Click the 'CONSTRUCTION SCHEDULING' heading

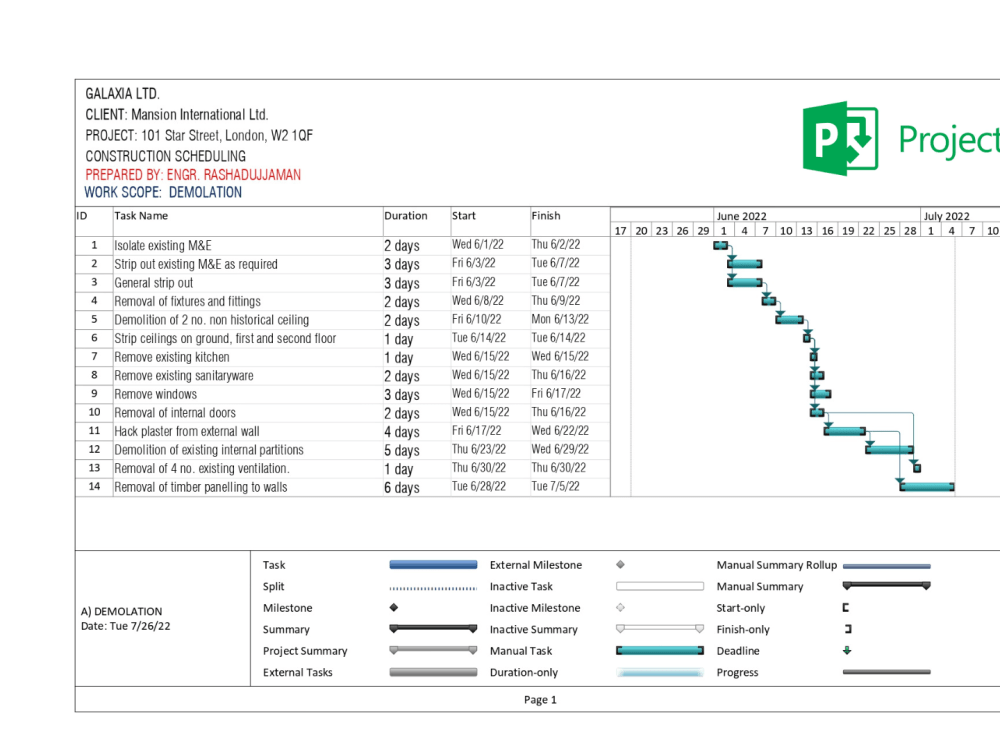click(x=165, y=156)
